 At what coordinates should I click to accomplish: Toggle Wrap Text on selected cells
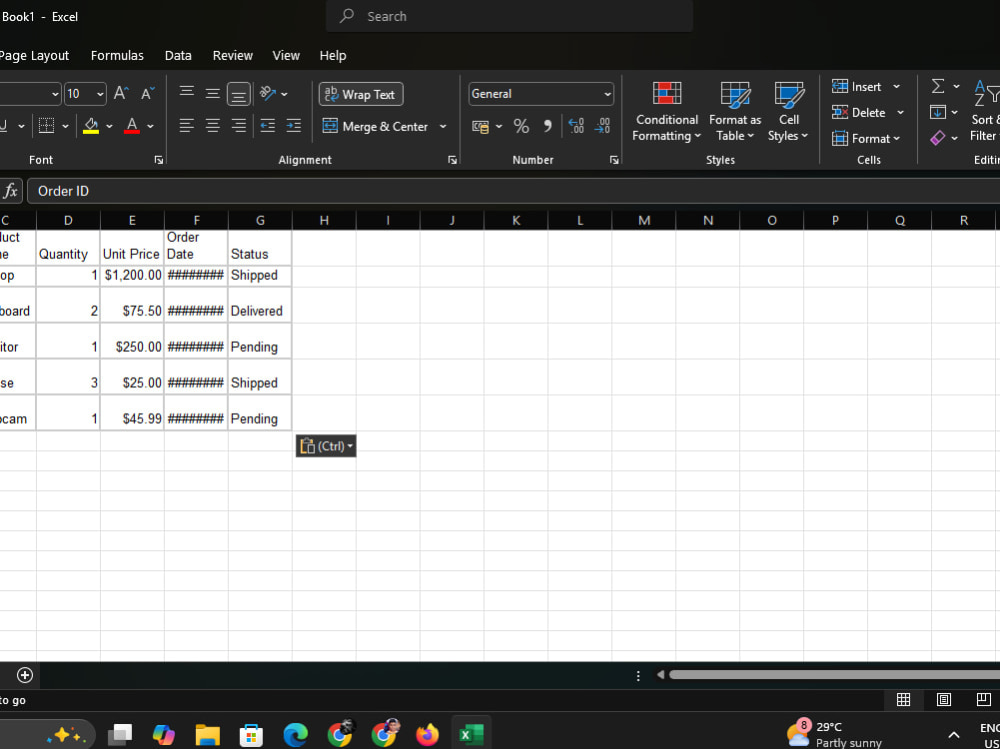point(361,94)
